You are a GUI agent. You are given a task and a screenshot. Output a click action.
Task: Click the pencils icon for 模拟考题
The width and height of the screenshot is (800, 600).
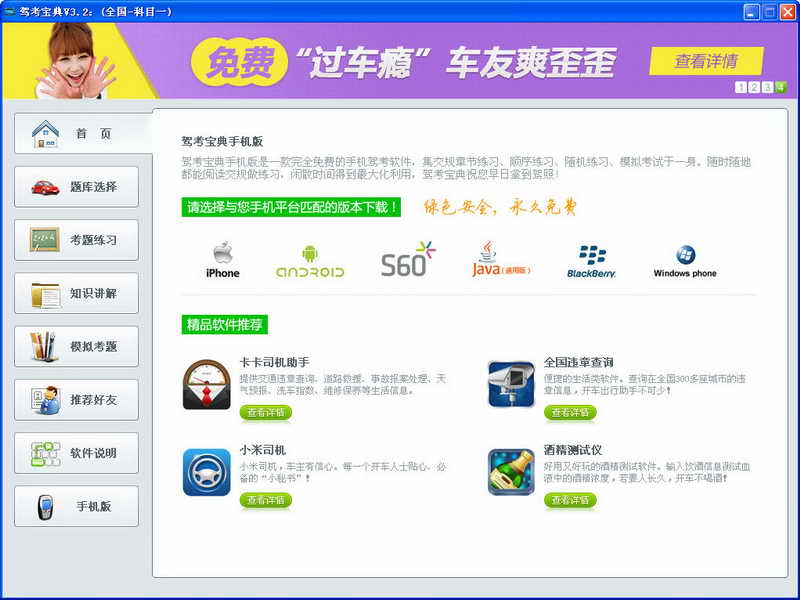point(43,346)
